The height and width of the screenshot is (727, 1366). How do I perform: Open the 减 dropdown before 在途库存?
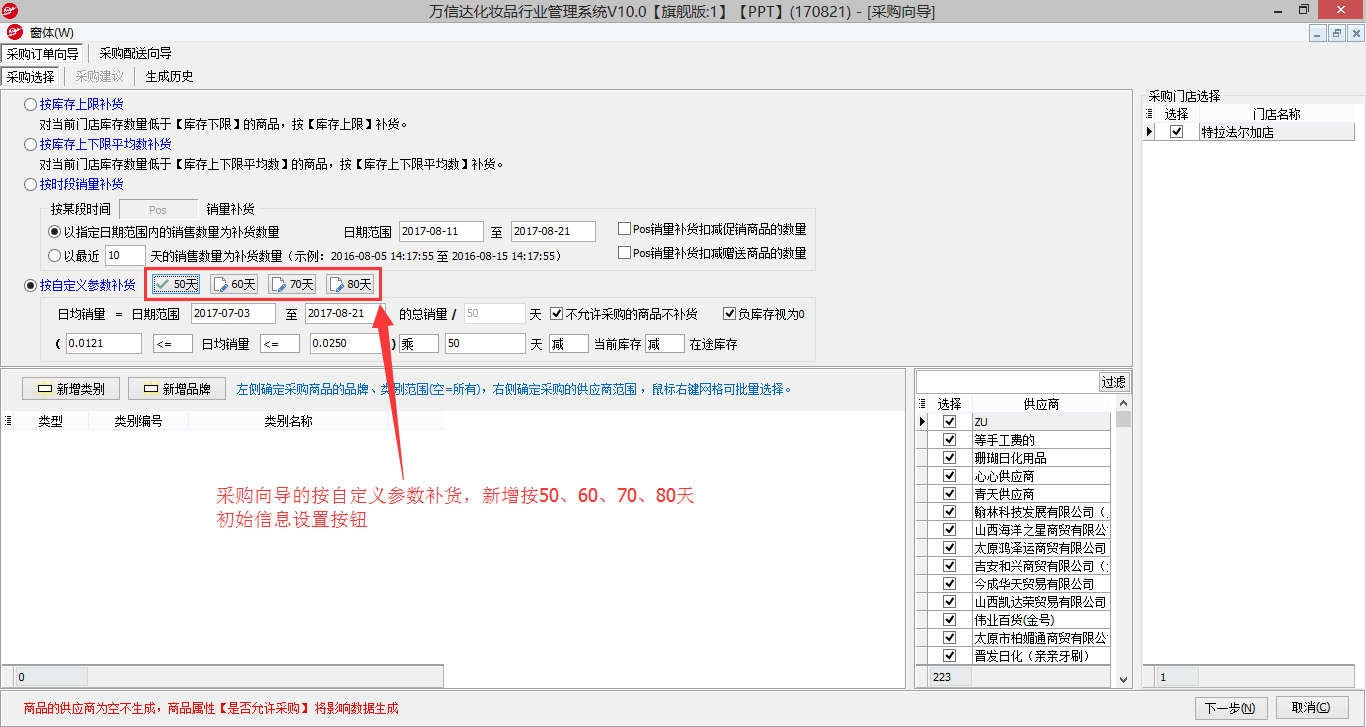pyautogui.click(x=665, y=344)
